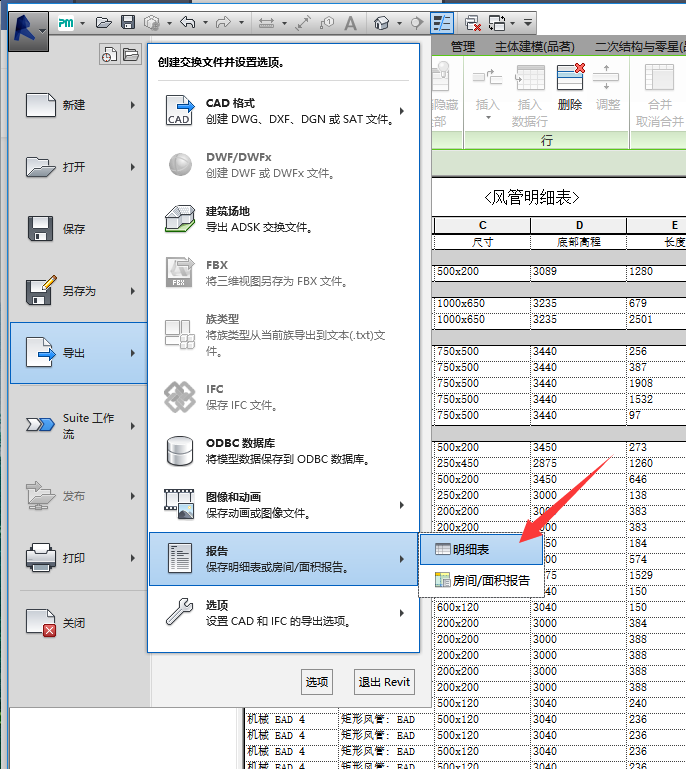Open the Default 3D View house icon
Image resolution: width=686 pixels, height=769 pixels.
click(381, 23)
